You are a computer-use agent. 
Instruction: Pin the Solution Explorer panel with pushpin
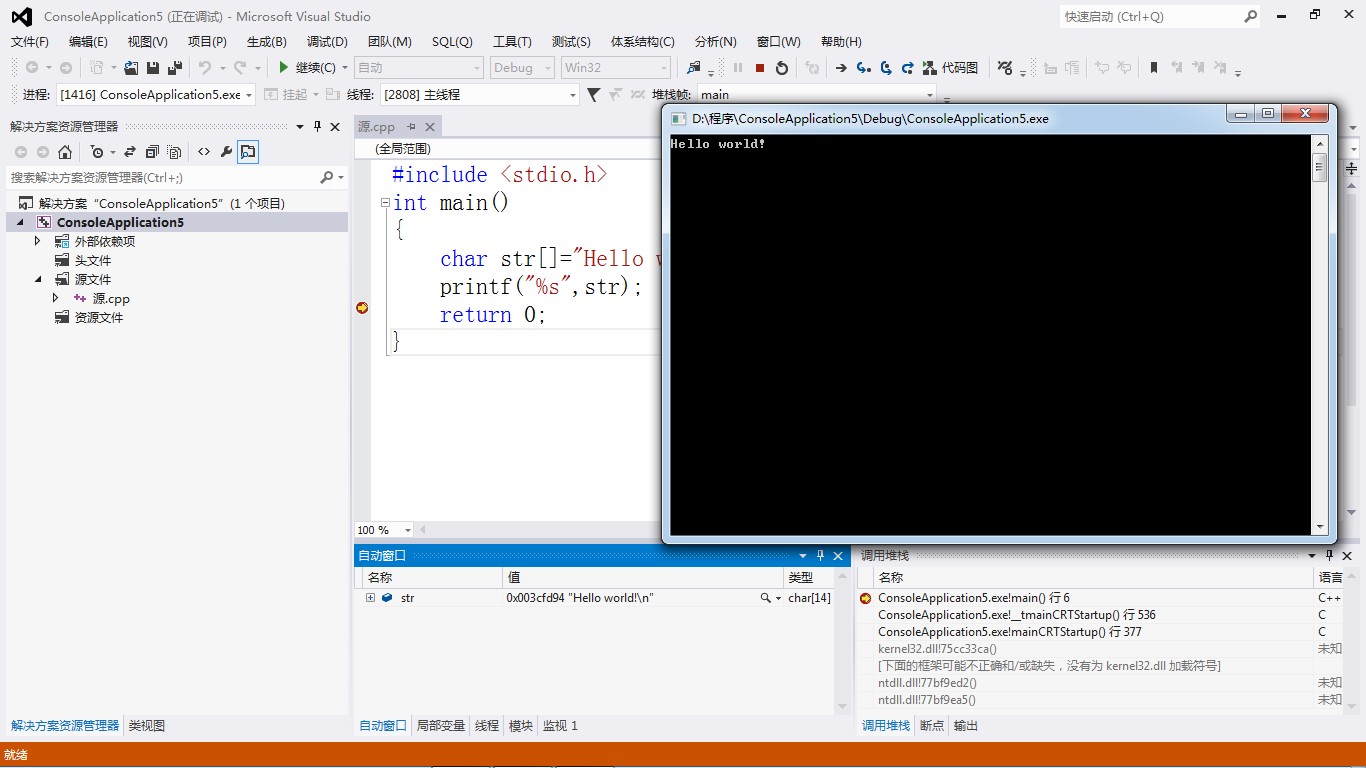click(317, 126)
